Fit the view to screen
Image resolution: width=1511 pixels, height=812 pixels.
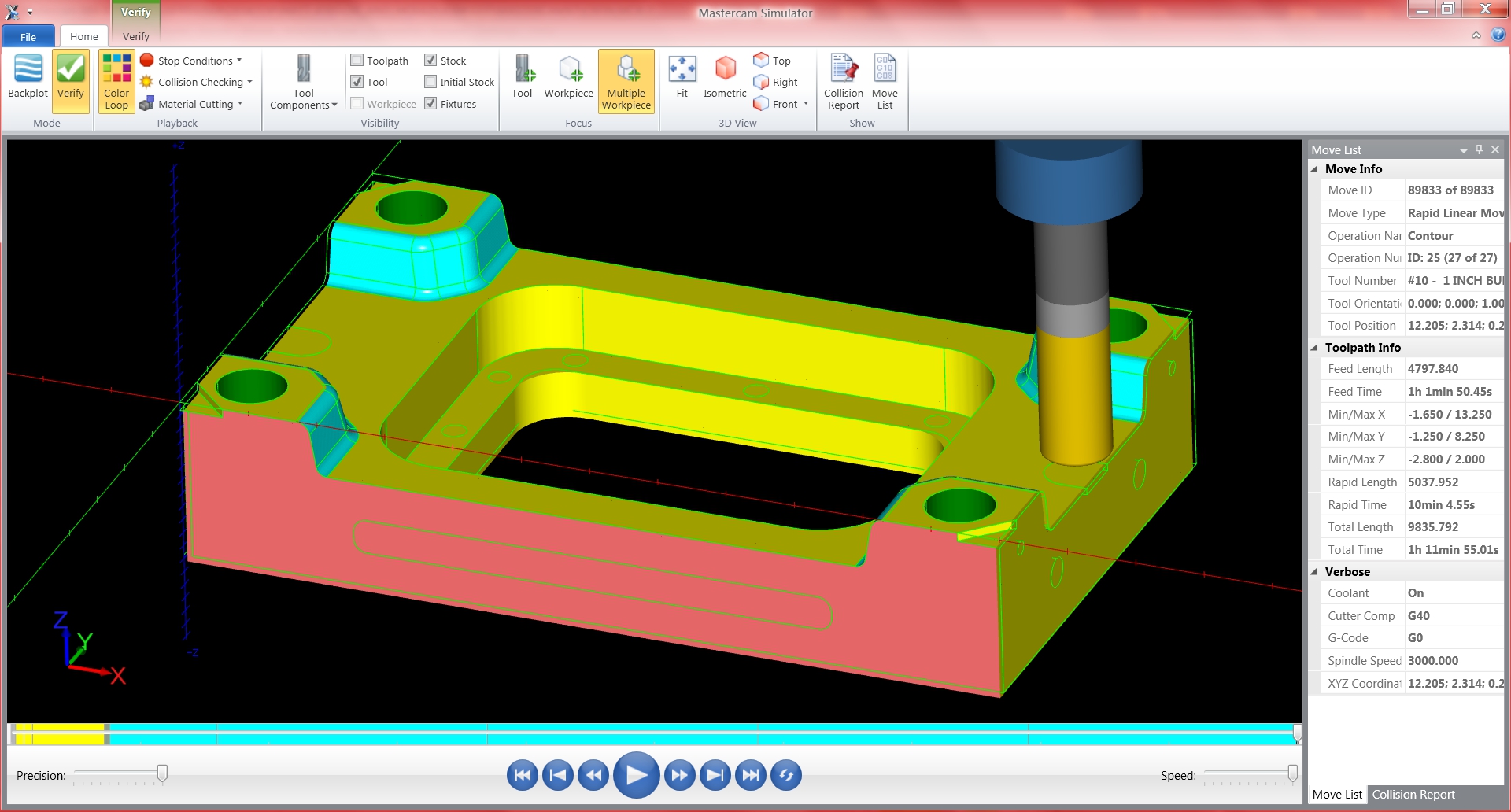point(682,76)
